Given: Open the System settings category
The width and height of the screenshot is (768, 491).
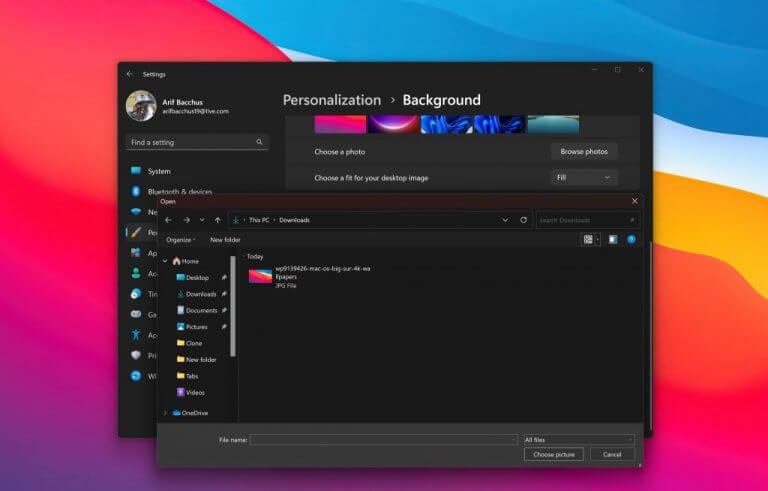Looking at the screenshot, I should [159, 171].
